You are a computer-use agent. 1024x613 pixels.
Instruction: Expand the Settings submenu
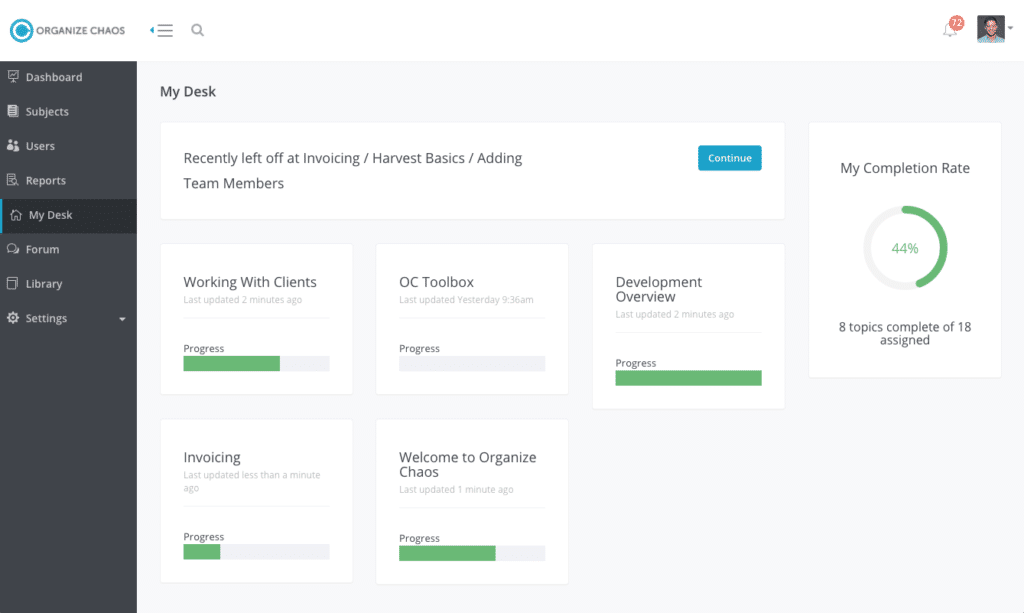47,318
